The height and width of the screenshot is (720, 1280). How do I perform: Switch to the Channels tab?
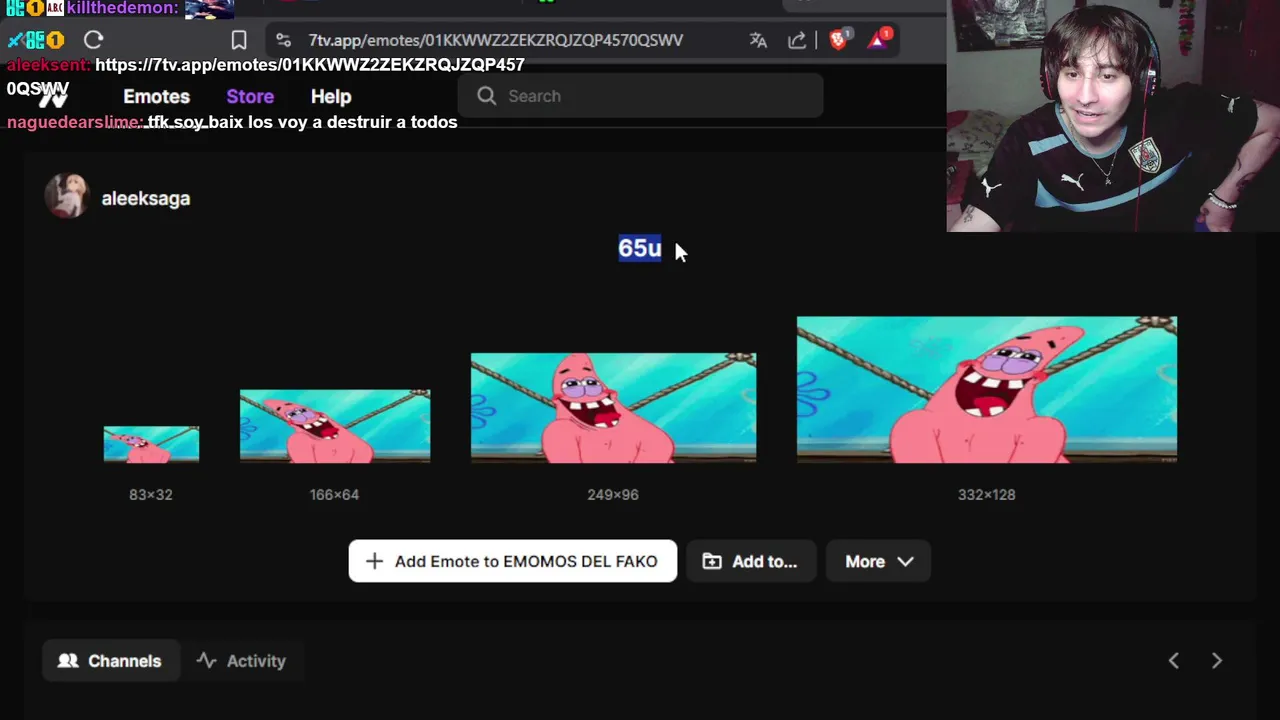(x=110, y=661)
